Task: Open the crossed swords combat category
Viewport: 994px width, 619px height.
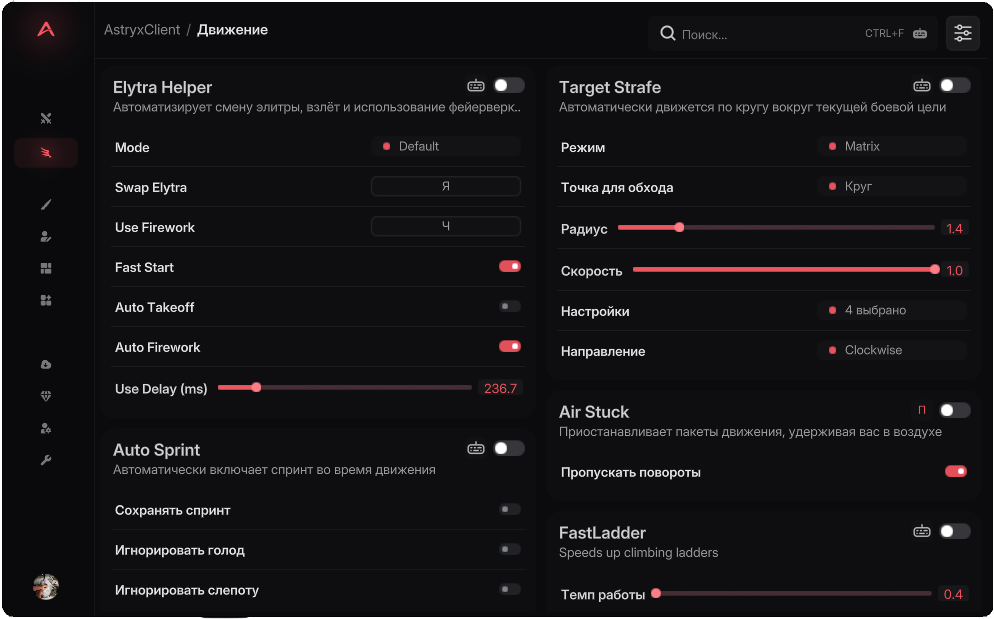Action: (46, 119)
